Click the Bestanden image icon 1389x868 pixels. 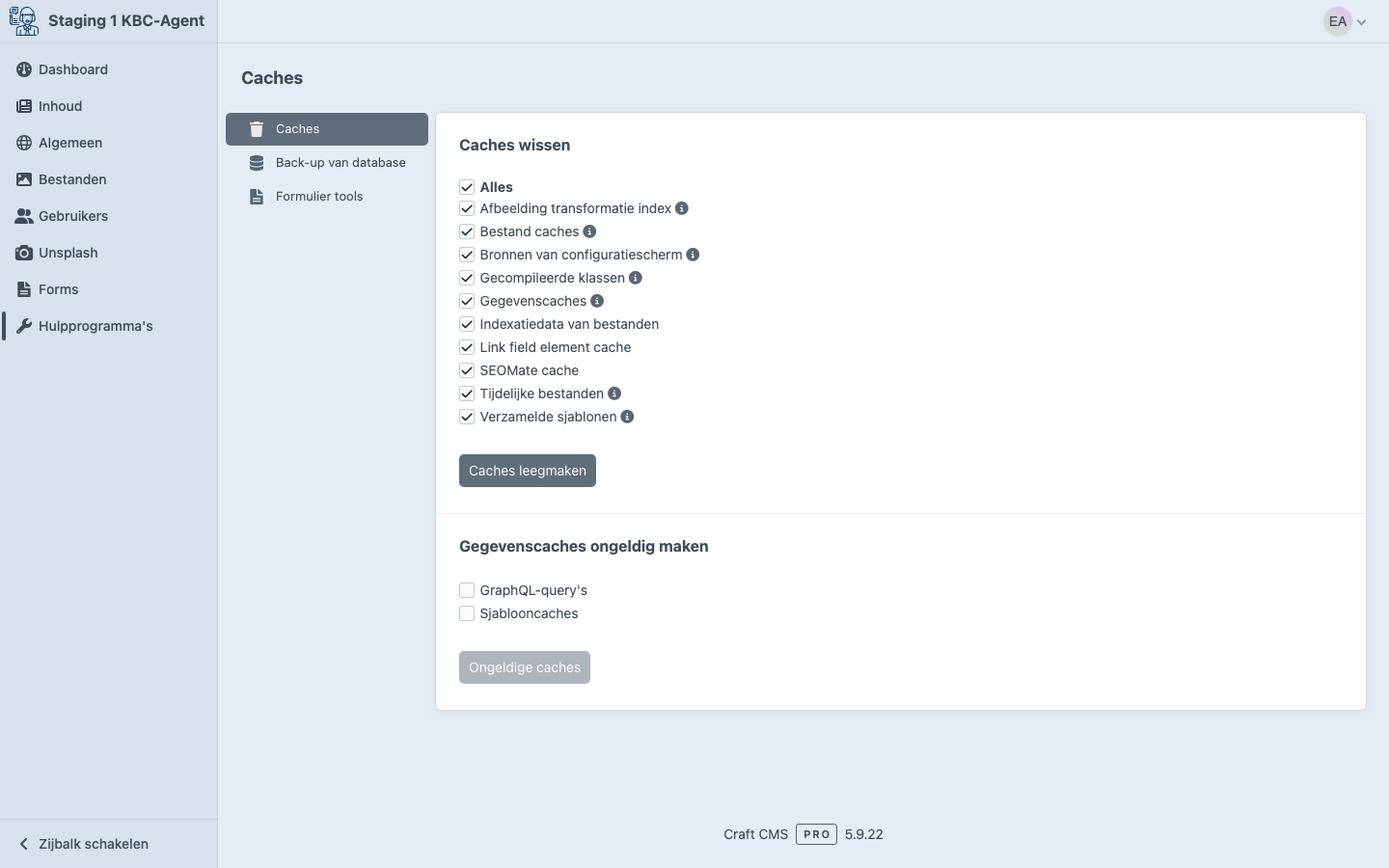click(24, 179)
